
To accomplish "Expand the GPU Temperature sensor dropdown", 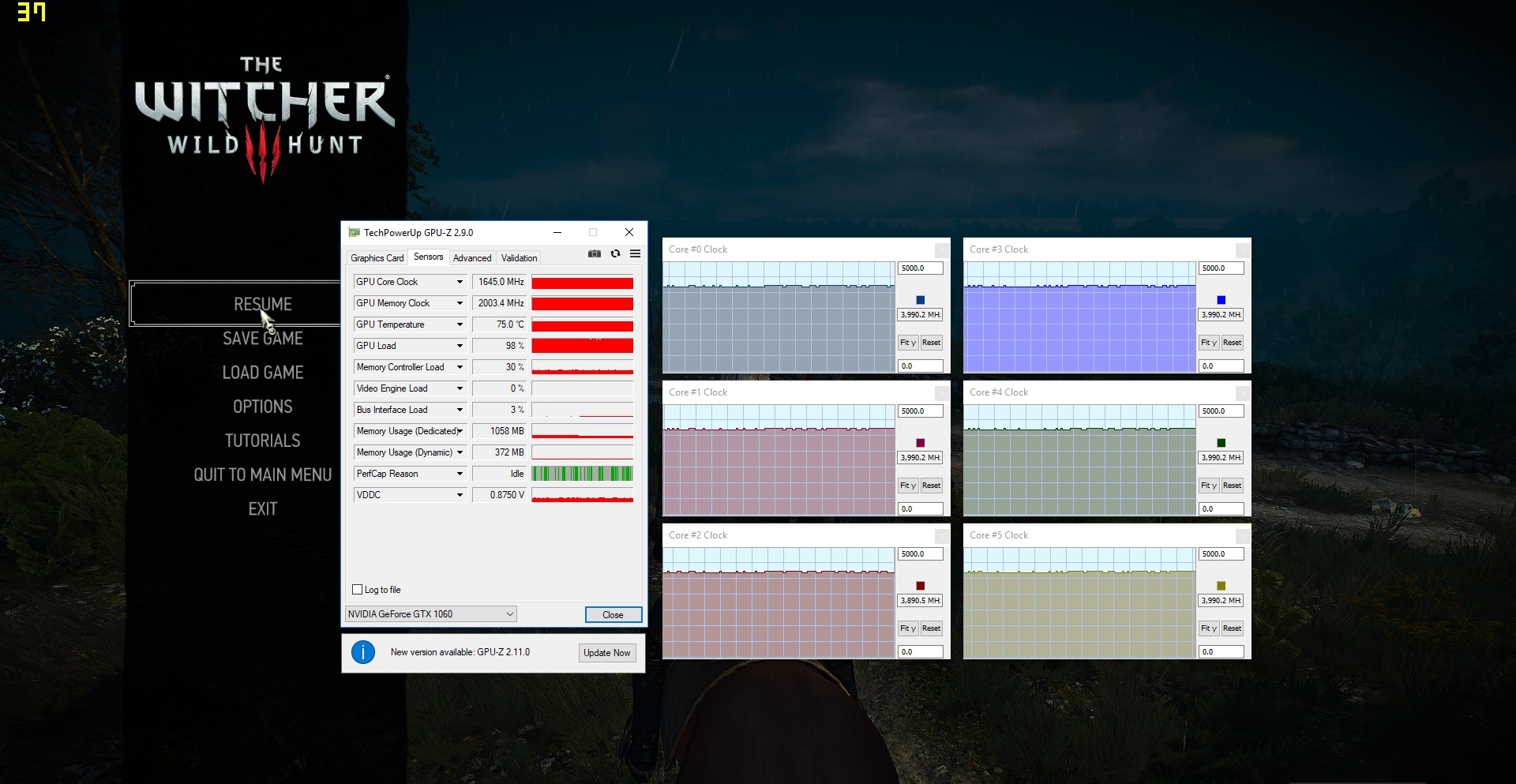I will (460, 324).
